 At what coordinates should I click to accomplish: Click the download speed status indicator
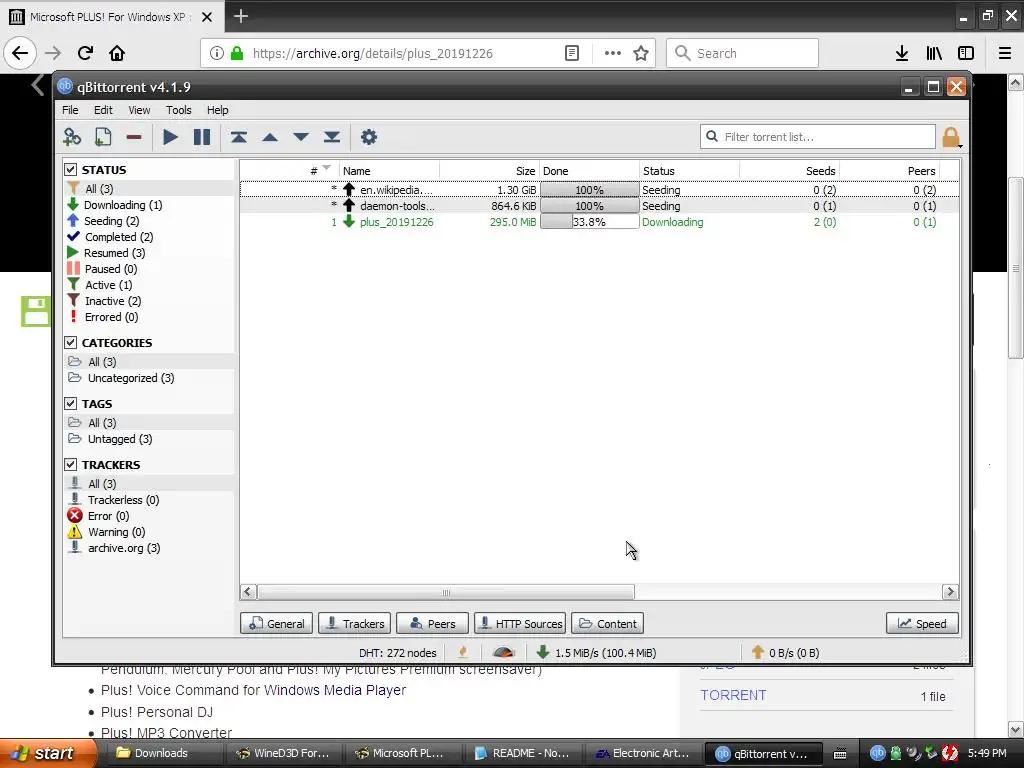tap(596, 652)
